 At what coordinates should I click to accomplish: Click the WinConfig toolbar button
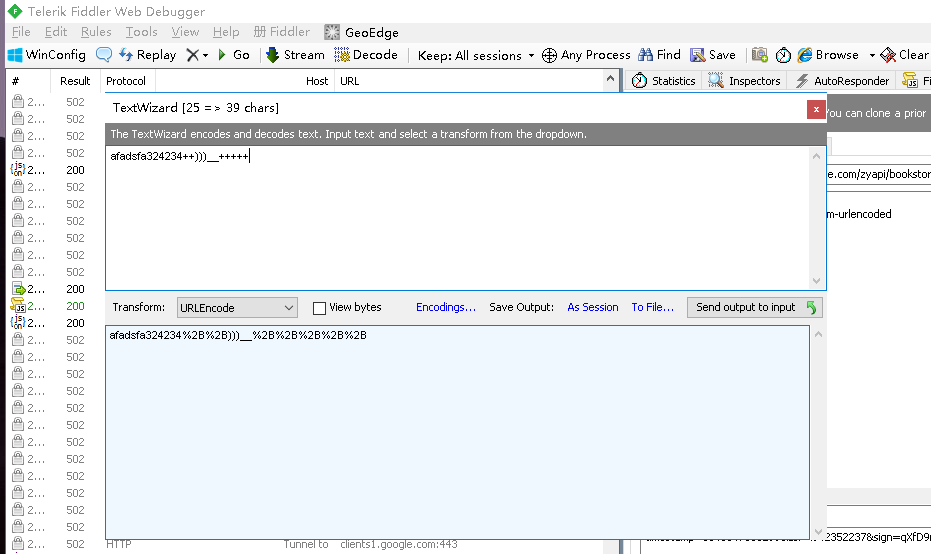pyautogui.click(x=46, y=55)
